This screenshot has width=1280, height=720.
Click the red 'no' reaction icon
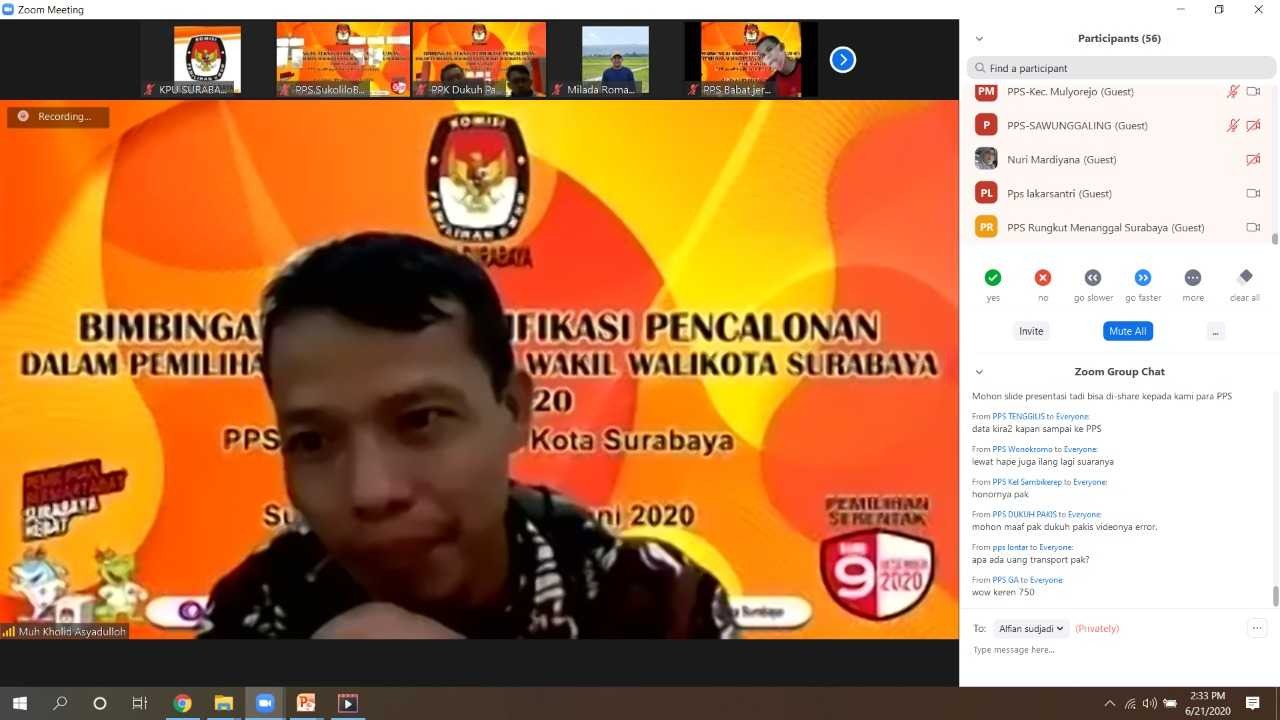point(1043,278)
